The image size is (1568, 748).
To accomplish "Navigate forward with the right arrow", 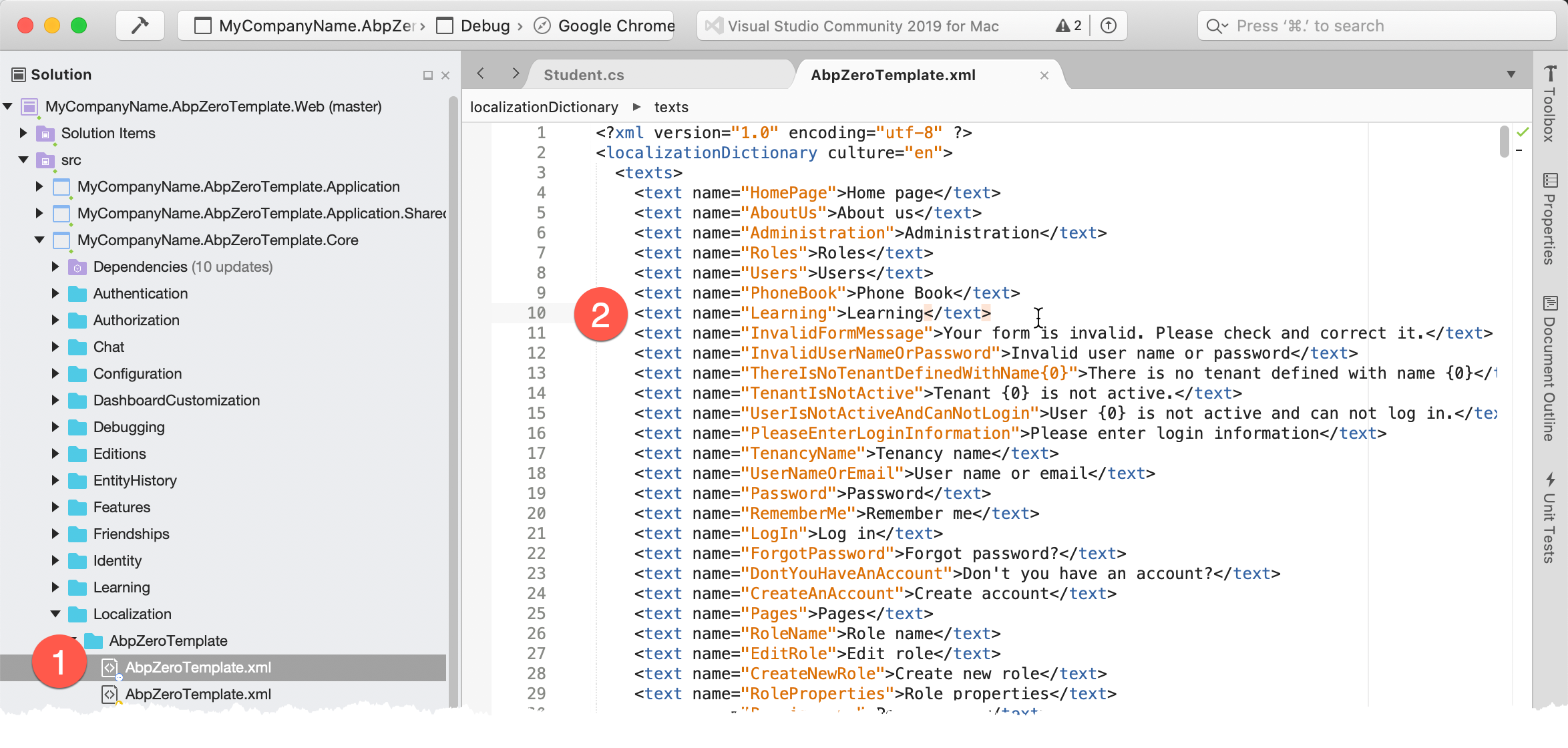I will click(x=515, y=74).
